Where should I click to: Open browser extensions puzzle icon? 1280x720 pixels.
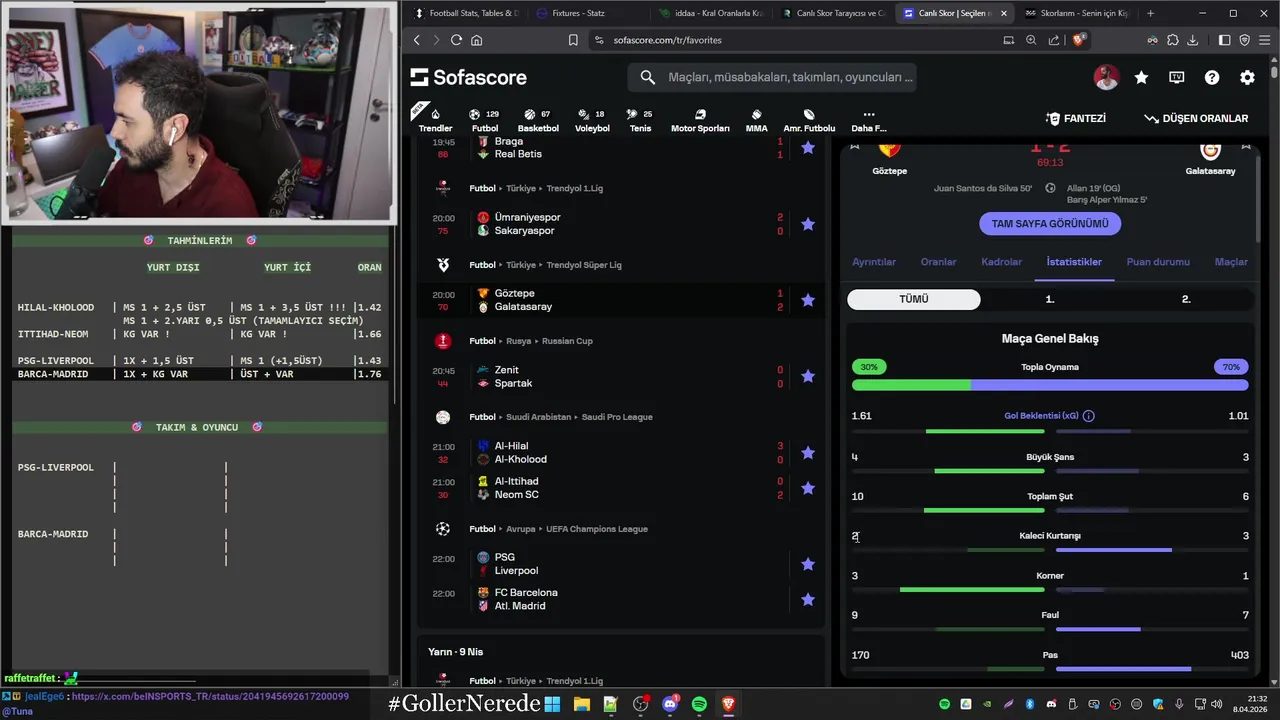point(1173,40)
